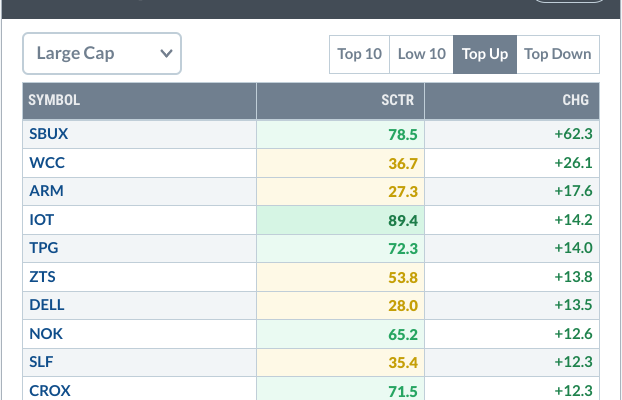Click SCTR value 28.0 for DELL

[403, 306]
